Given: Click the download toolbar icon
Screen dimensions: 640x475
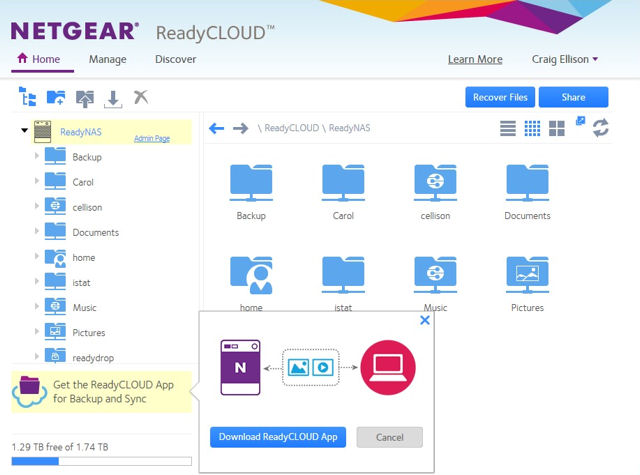Looking at the screenshot, I should (113, 99).
